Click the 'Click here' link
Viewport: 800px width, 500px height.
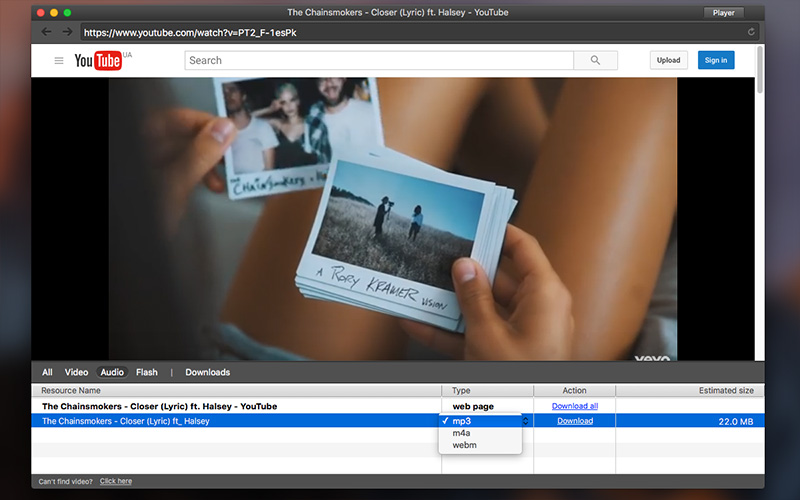tap(116, 481)
